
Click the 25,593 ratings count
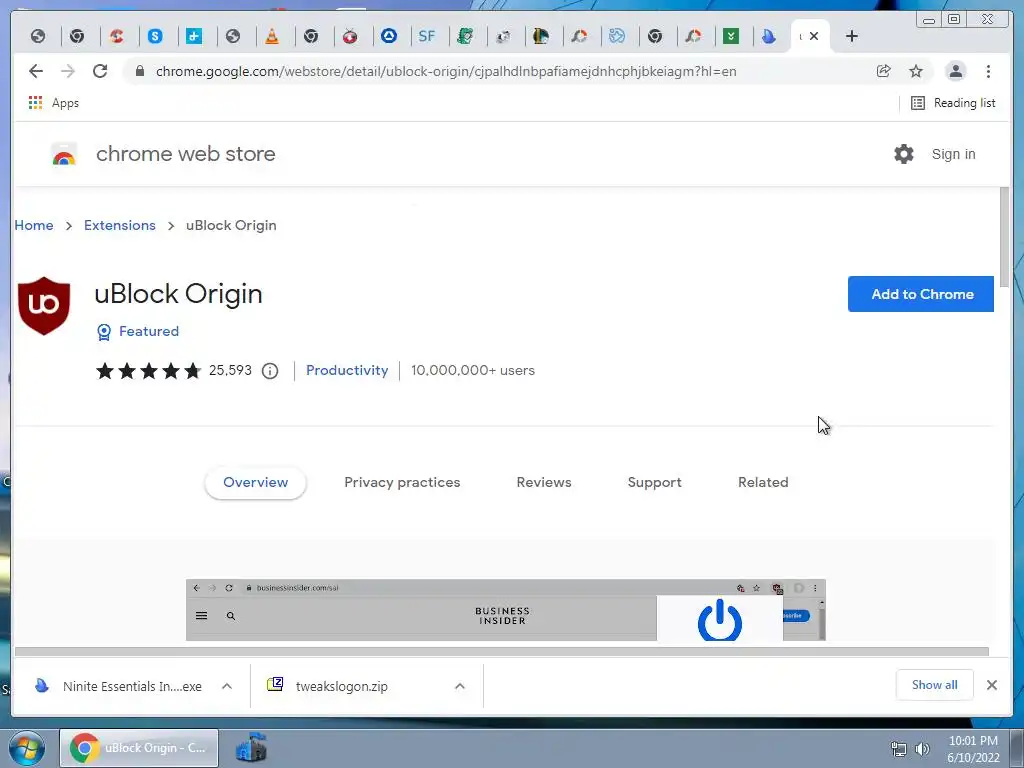click(230, 370)
